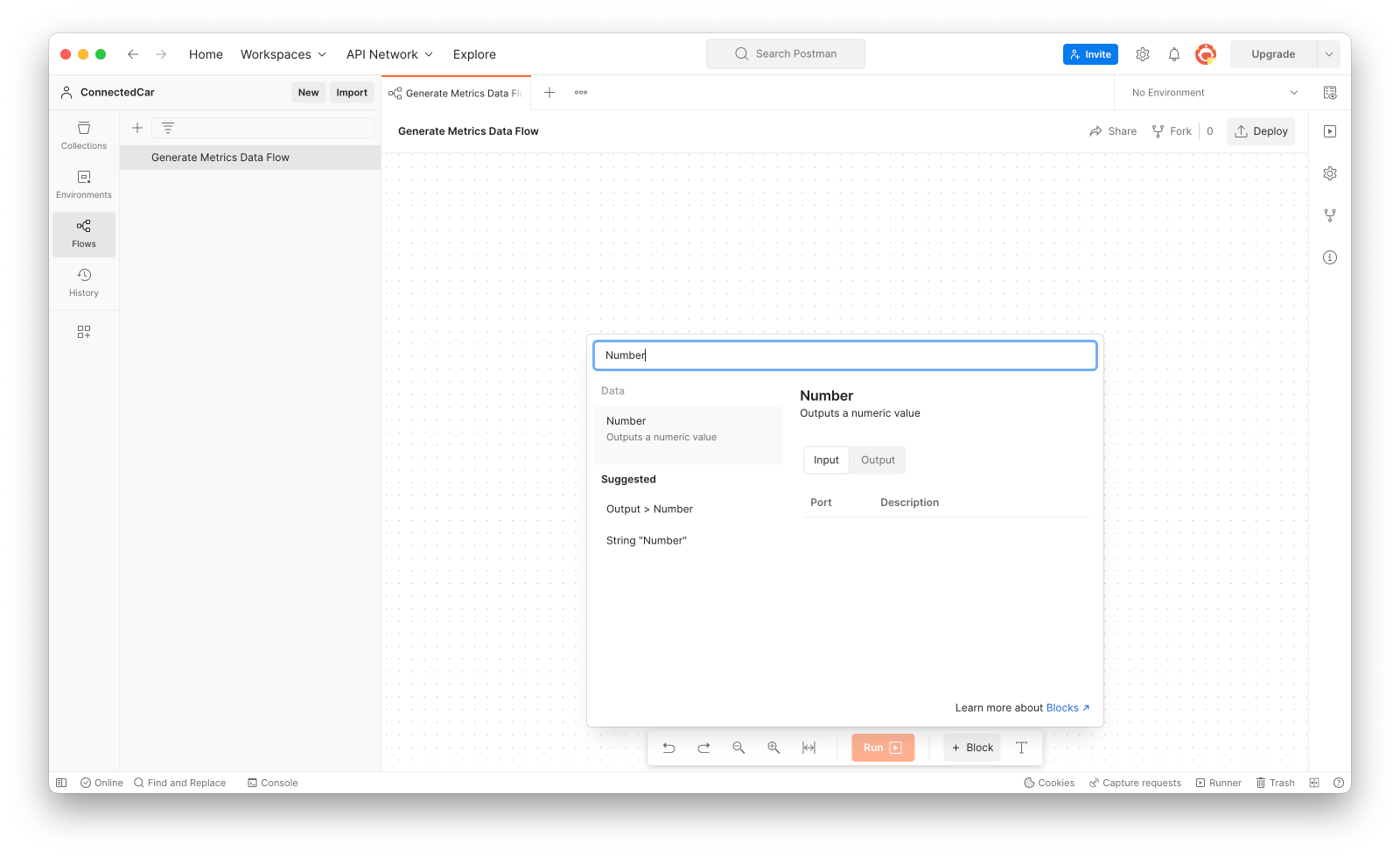Create a new flow with the plus icon
This screenshot has height=858, width=1400.
pyautogui.click(x=137, y=128)
